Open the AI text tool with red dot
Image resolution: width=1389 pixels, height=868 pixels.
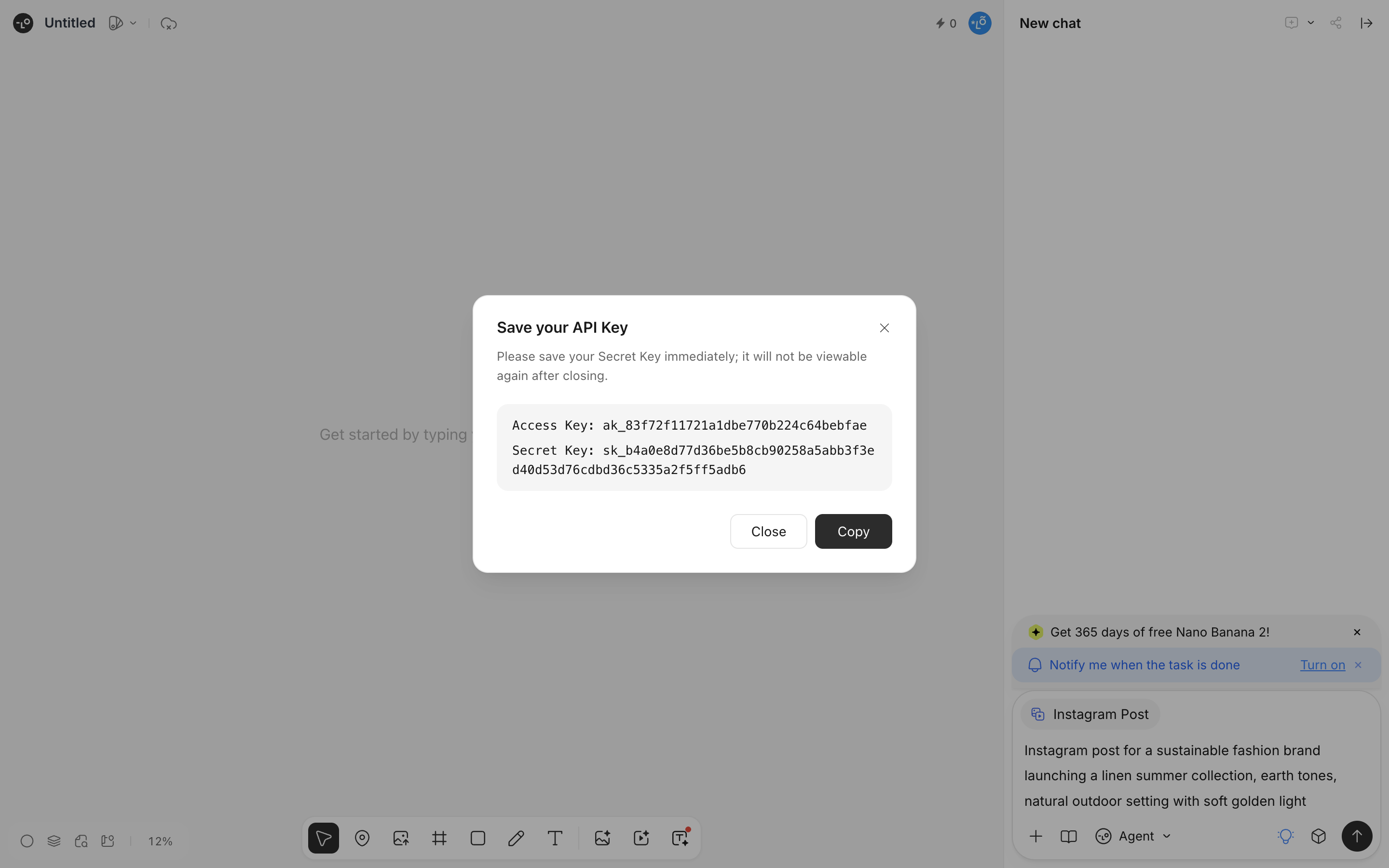click(x=680, y=838)
